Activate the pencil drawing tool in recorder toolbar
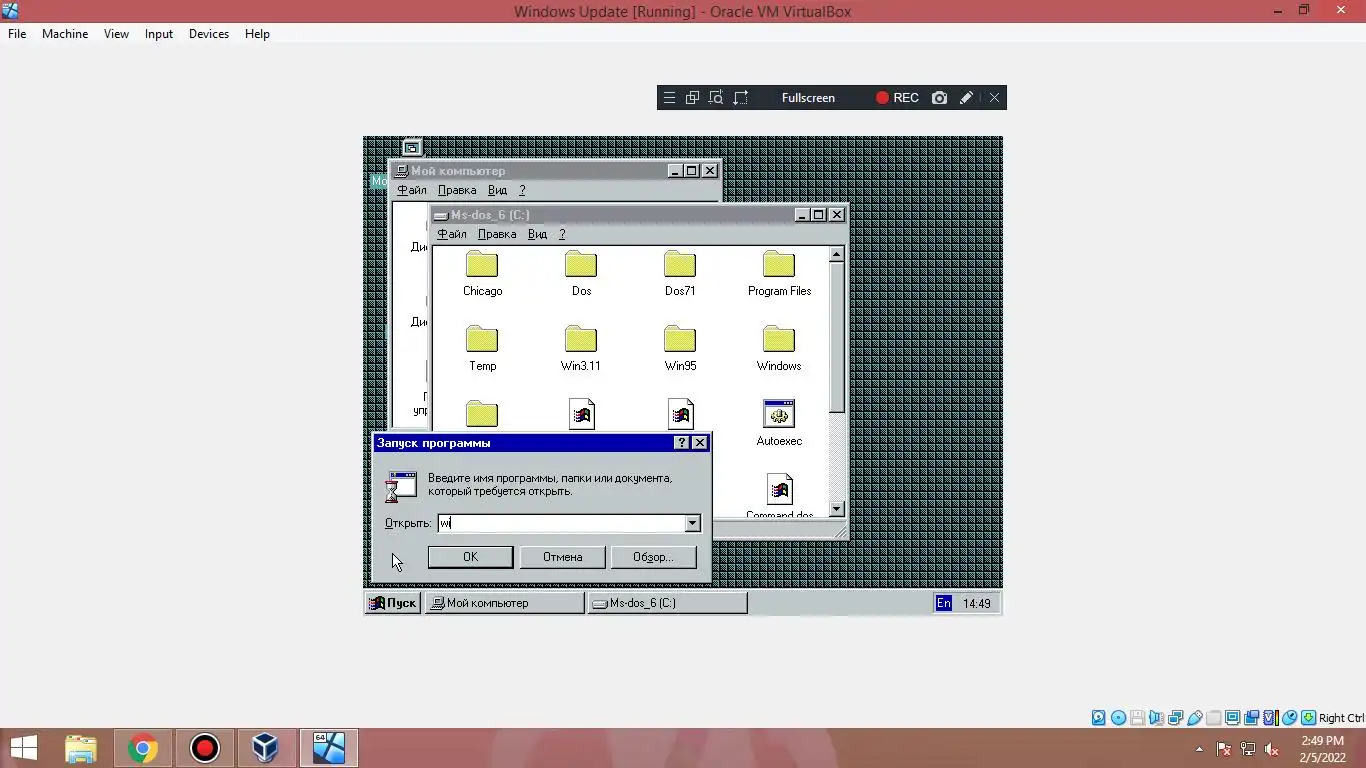 point(966,98)
